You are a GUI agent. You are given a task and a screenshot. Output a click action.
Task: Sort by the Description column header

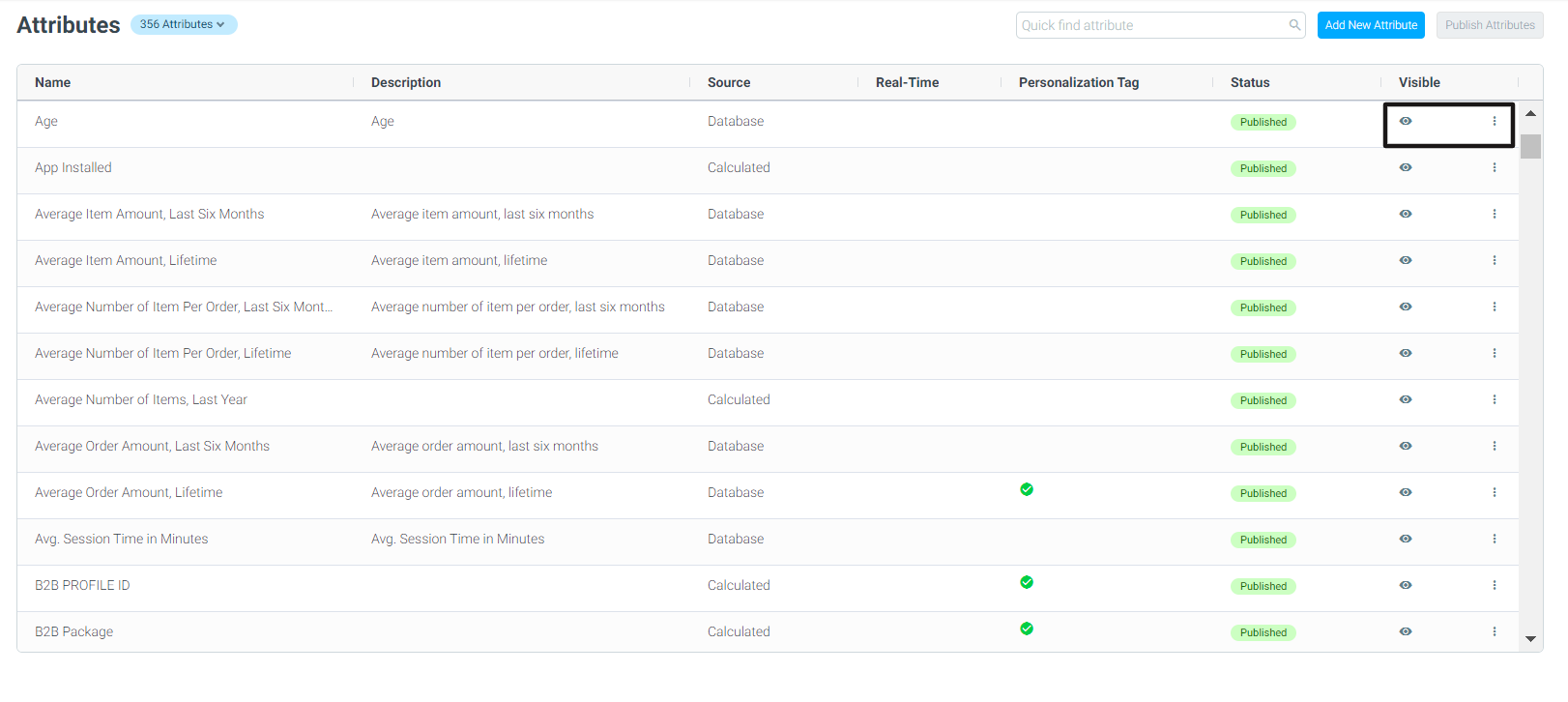click(406, 82)
